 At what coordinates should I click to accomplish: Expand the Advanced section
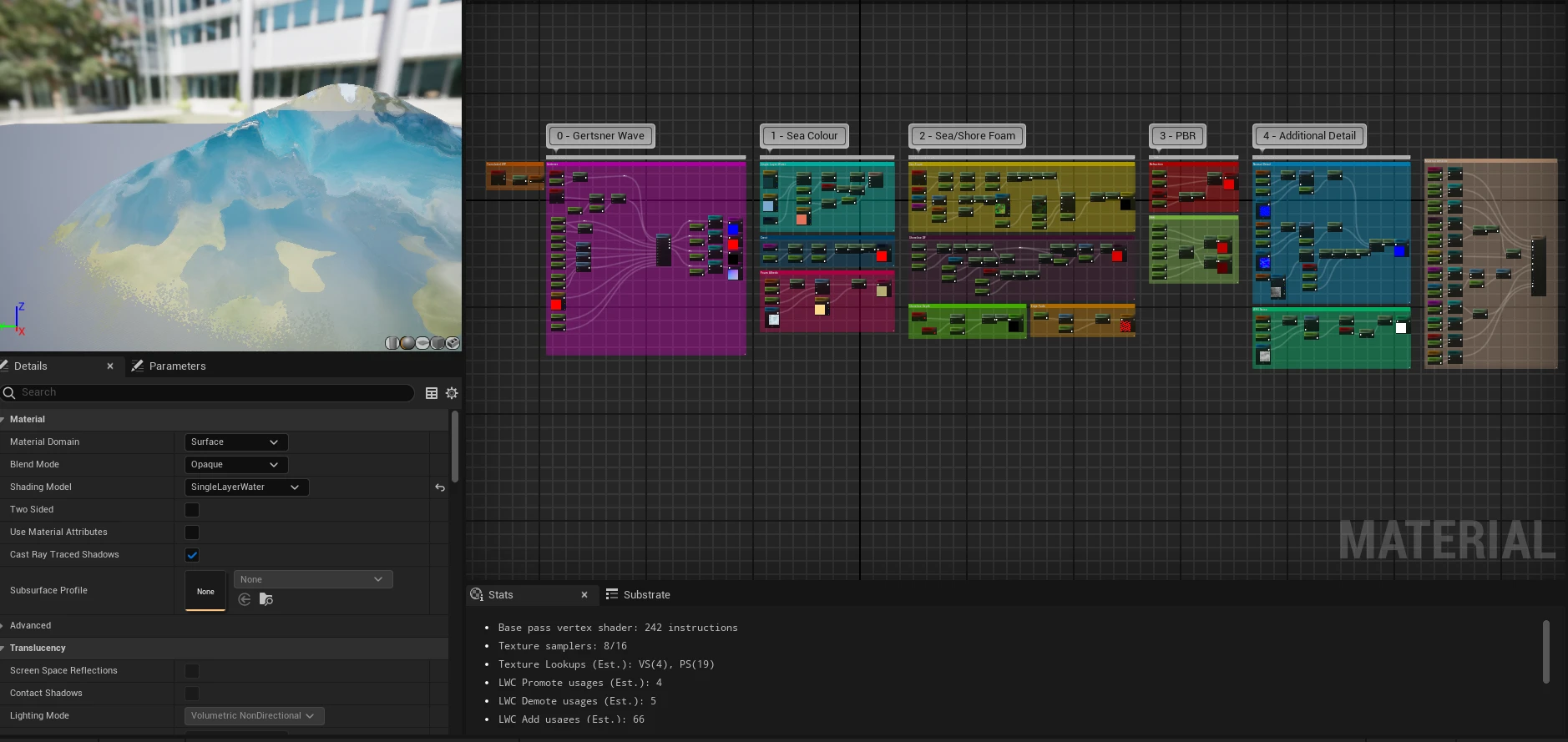[x=3, y=626]
